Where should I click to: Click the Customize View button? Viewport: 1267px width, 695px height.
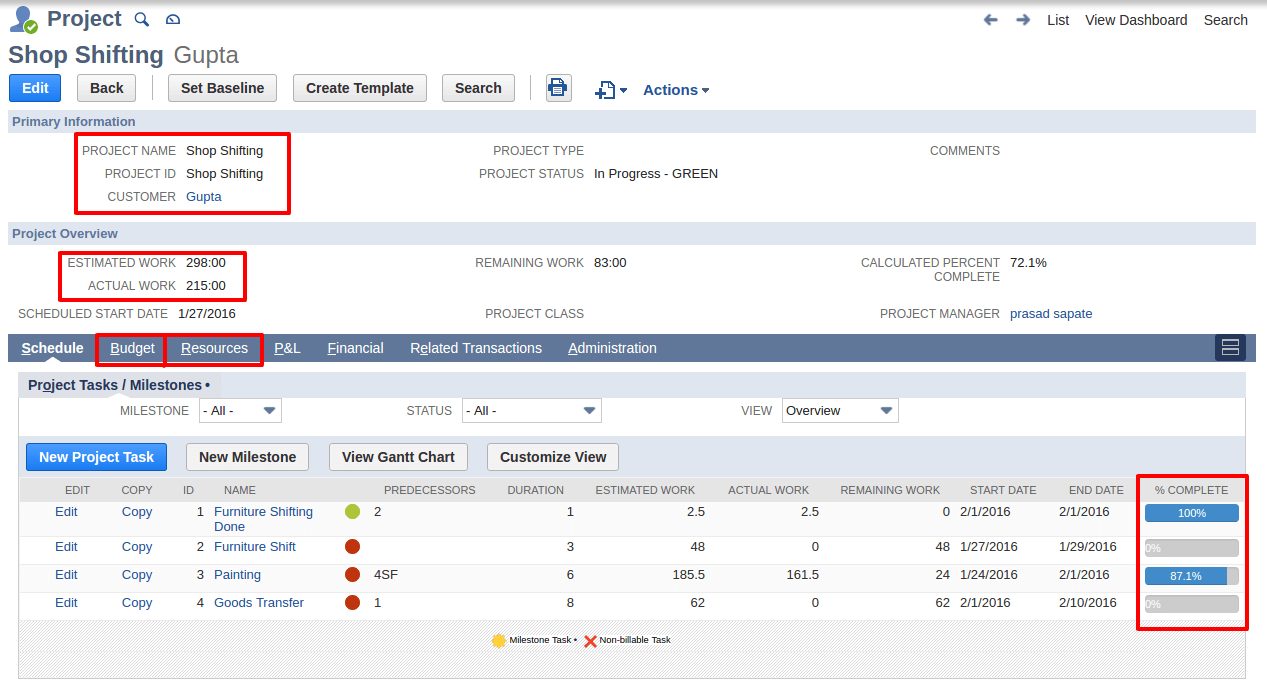[553, 457]
